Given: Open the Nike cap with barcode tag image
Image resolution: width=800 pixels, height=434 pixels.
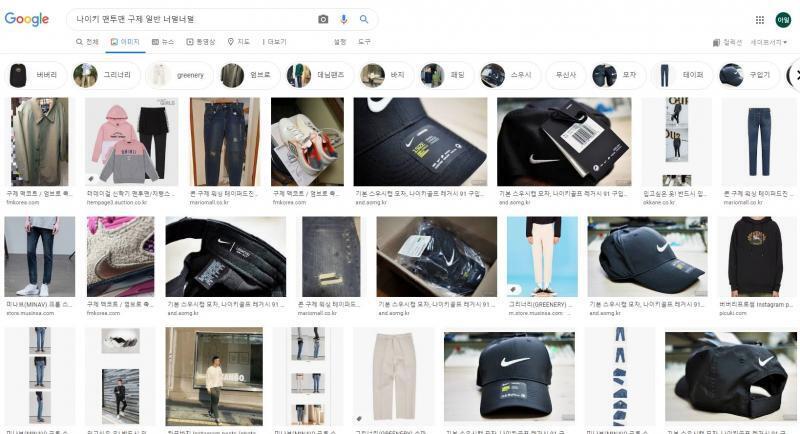Looking at the screenshot, I should (564, 142).
